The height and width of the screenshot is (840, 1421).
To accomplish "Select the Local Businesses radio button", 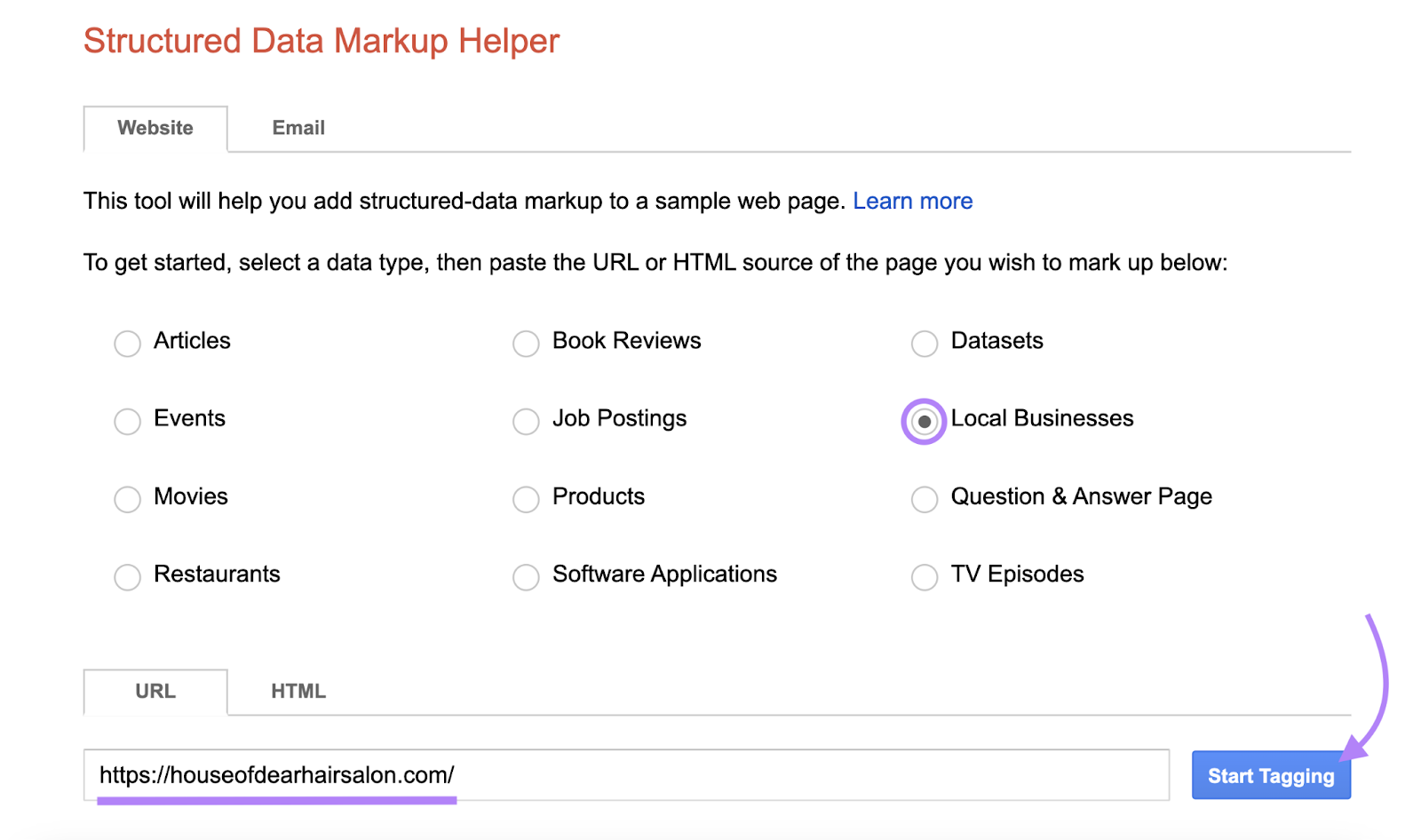I will click(924, 421).
